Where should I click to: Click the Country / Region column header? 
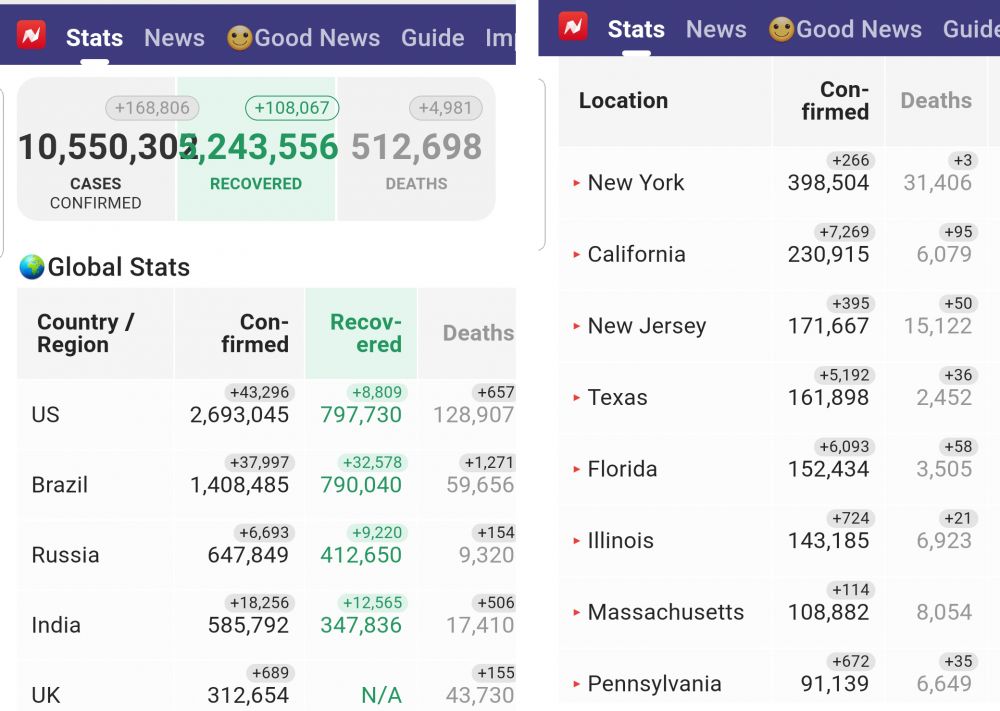(85, 333)
